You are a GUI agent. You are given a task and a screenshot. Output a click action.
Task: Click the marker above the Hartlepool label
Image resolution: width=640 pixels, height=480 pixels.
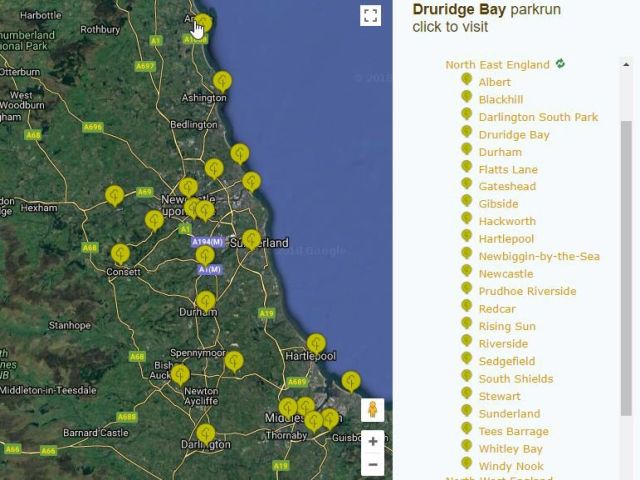[x=316, y=343]
